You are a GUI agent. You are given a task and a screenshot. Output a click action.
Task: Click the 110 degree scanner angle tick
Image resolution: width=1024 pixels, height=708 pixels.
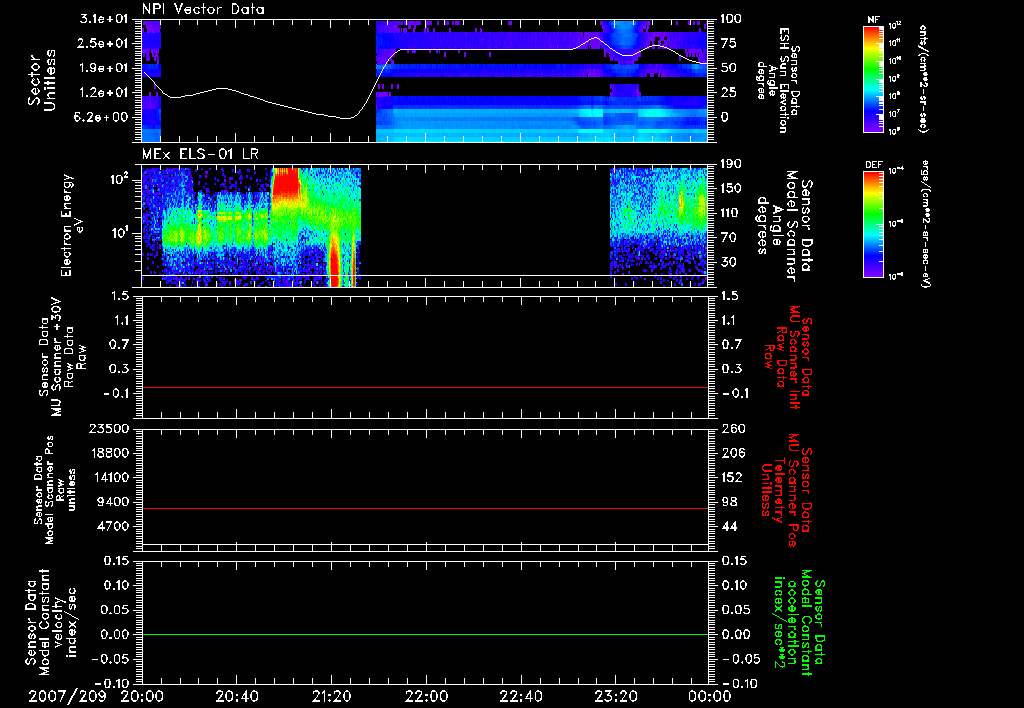tap(731, 213)
